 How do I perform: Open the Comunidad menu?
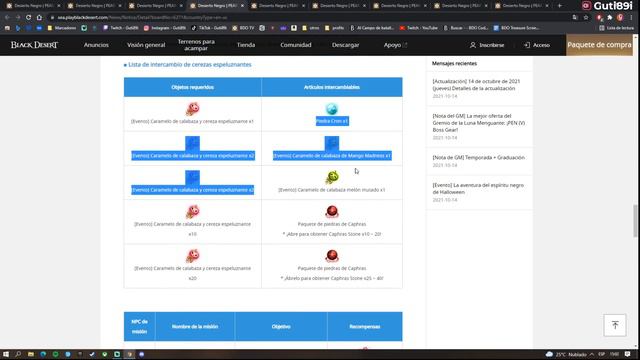tap(296, 45)
